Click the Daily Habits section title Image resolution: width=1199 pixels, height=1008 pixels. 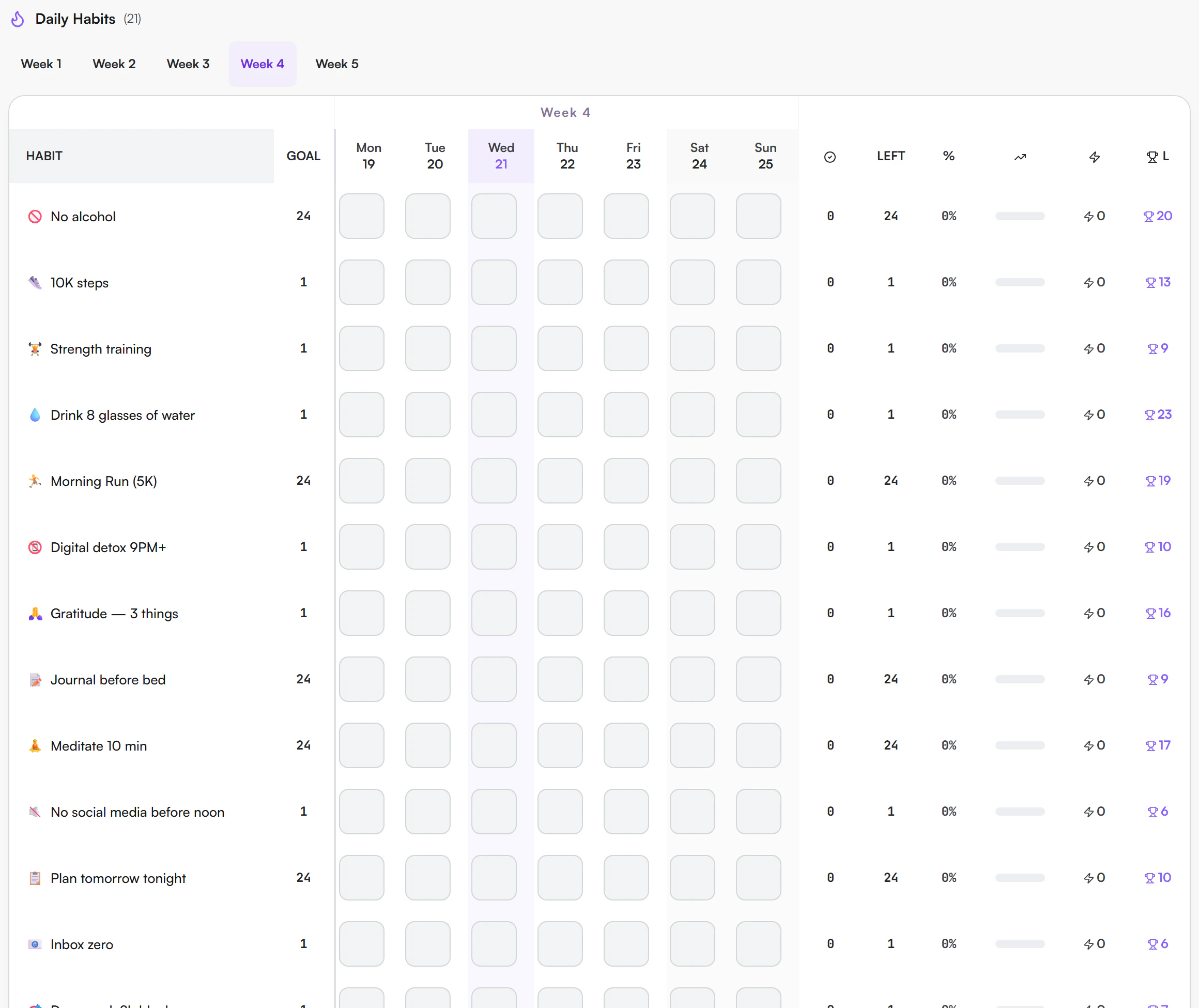coord(75,19)
